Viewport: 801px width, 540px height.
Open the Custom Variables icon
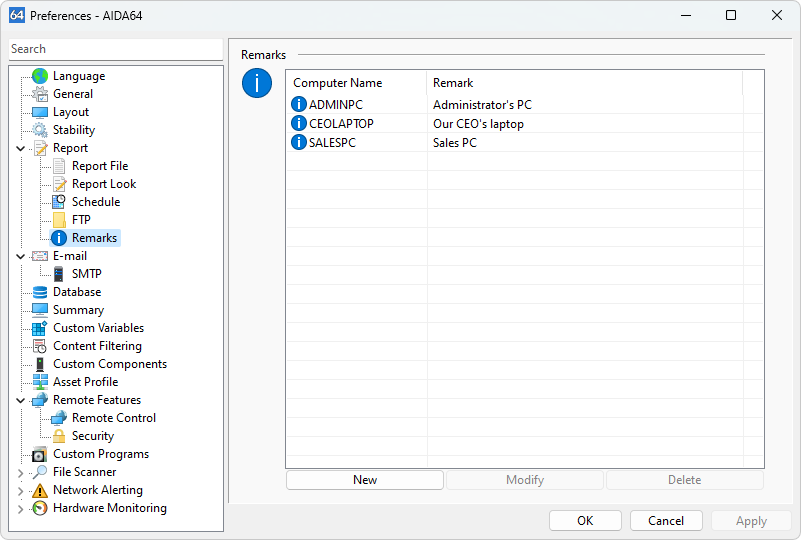[x=40, y=328]
